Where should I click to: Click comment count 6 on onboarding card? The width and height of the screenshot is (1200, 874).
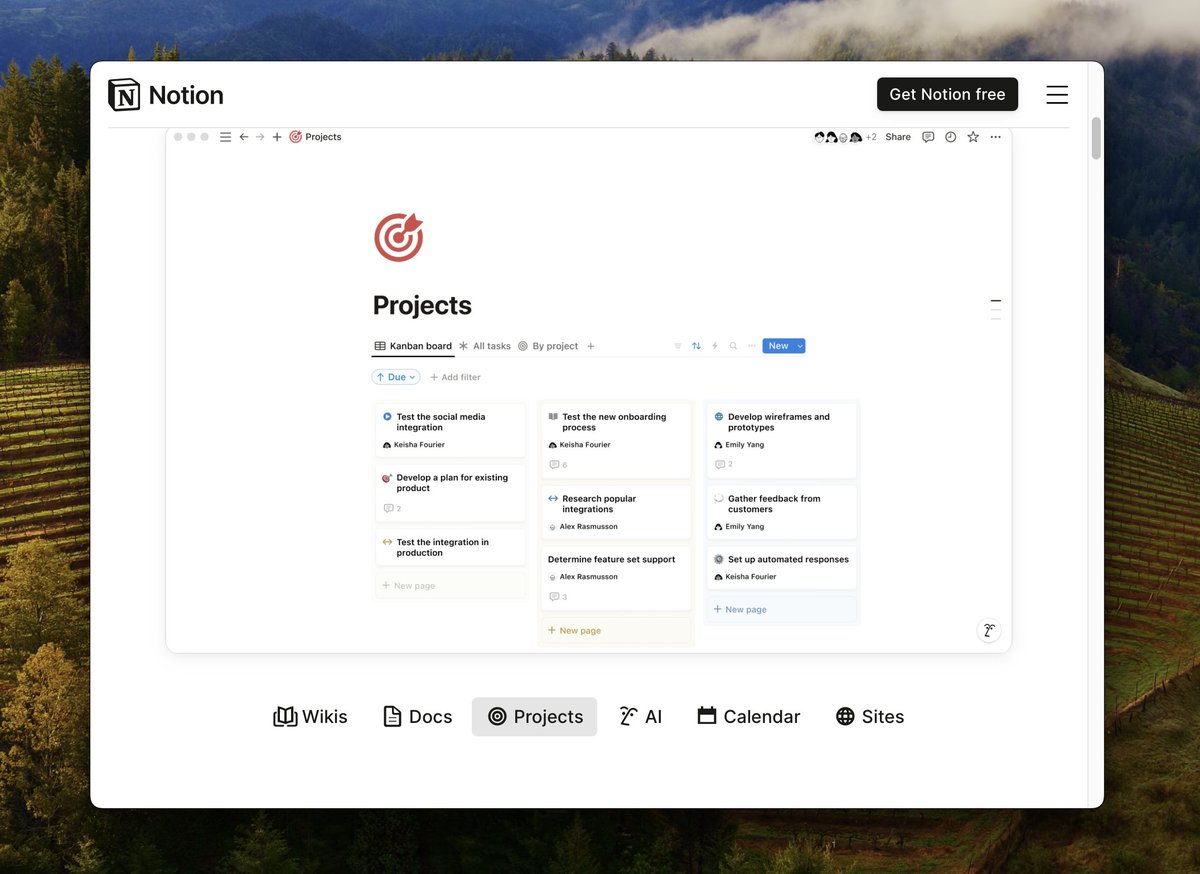[558, 465]
